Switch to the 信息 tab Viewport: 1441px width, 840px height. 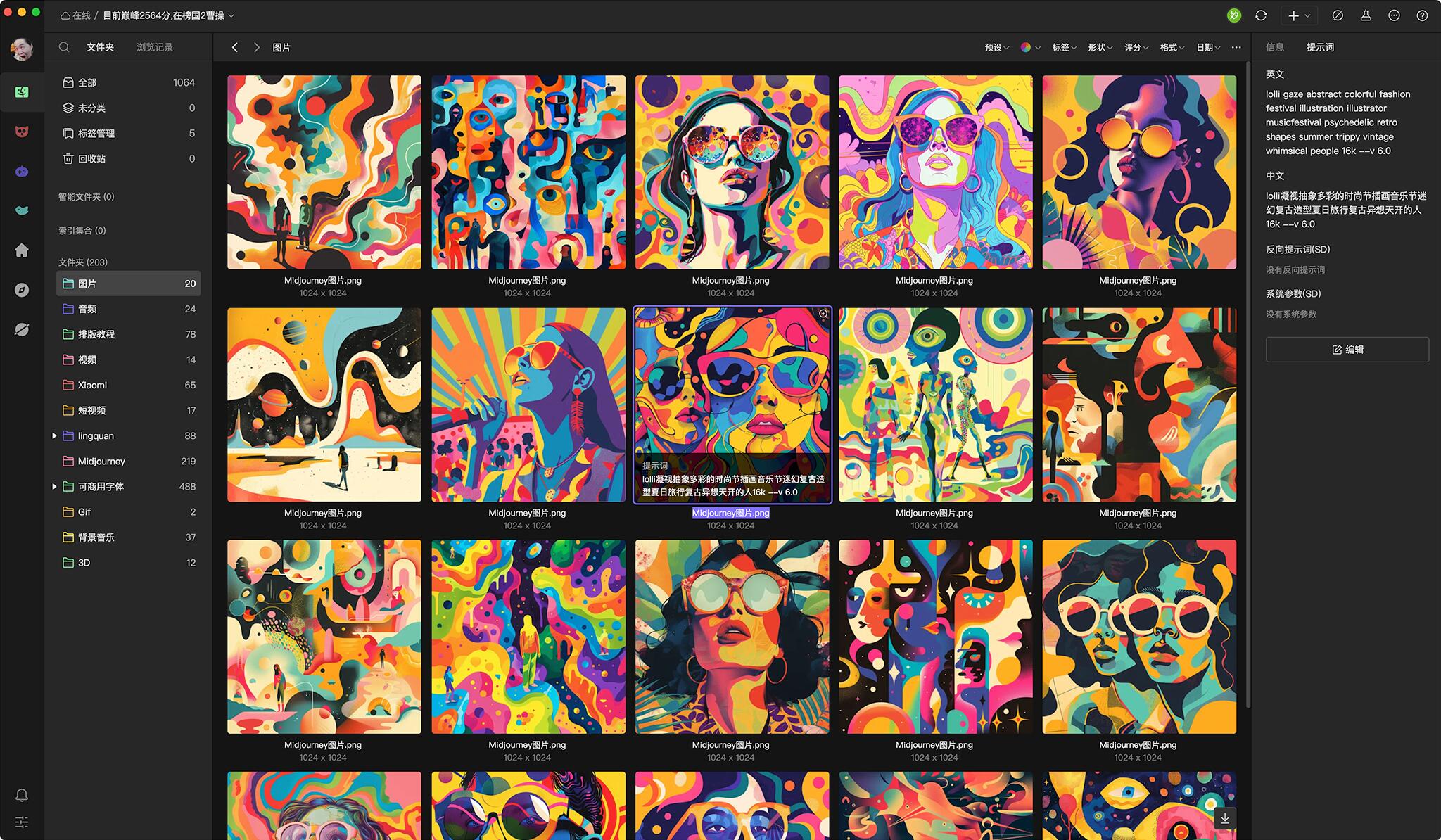pos(1274,47)
